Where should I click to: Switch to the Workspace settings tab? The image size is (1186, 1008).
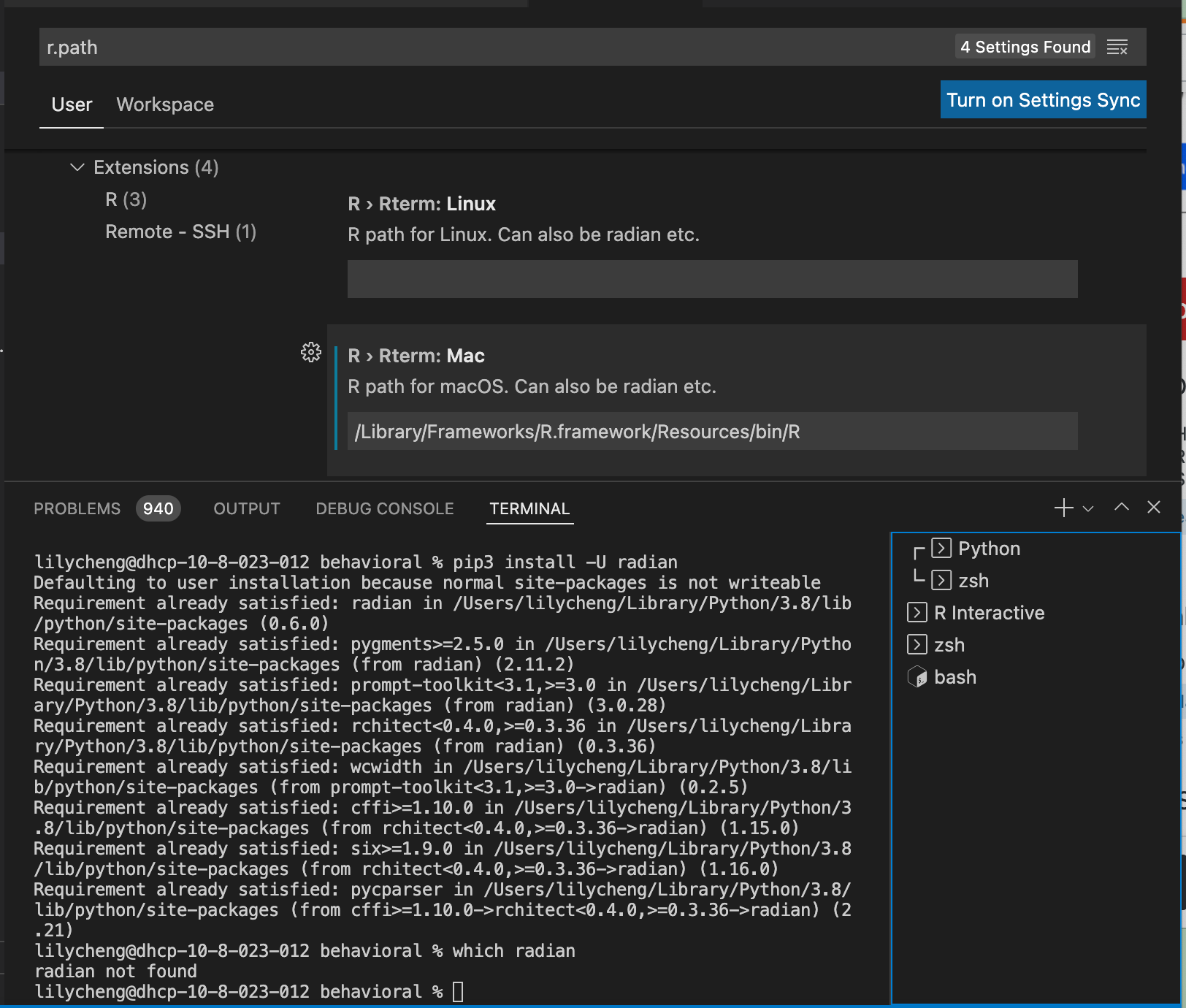(x=165, y=104)
